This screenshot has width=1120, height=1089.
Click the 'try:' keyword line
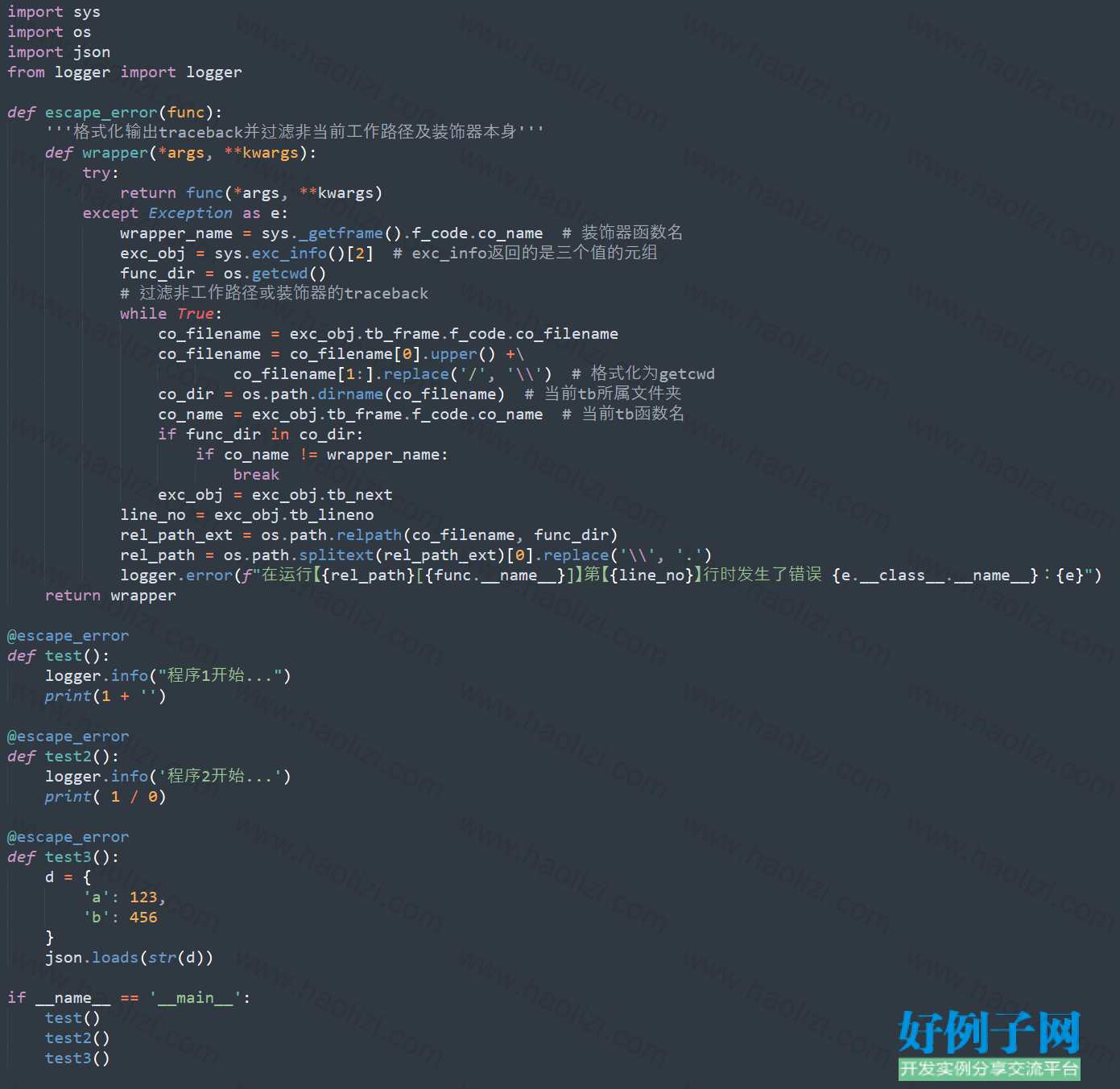click(x=101, y=173)
